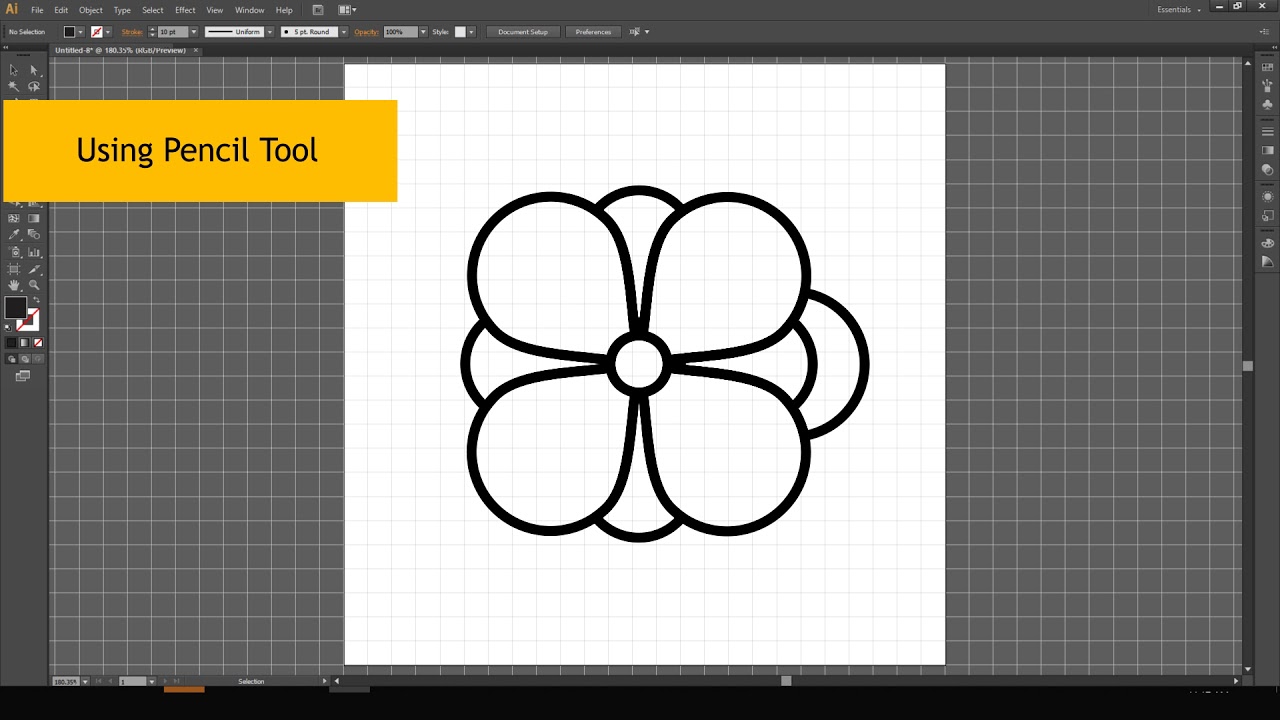The height and width of the screenshot is (720, 1280).
Task: Select the Lasso tool
Action: [x=34, y=87]
